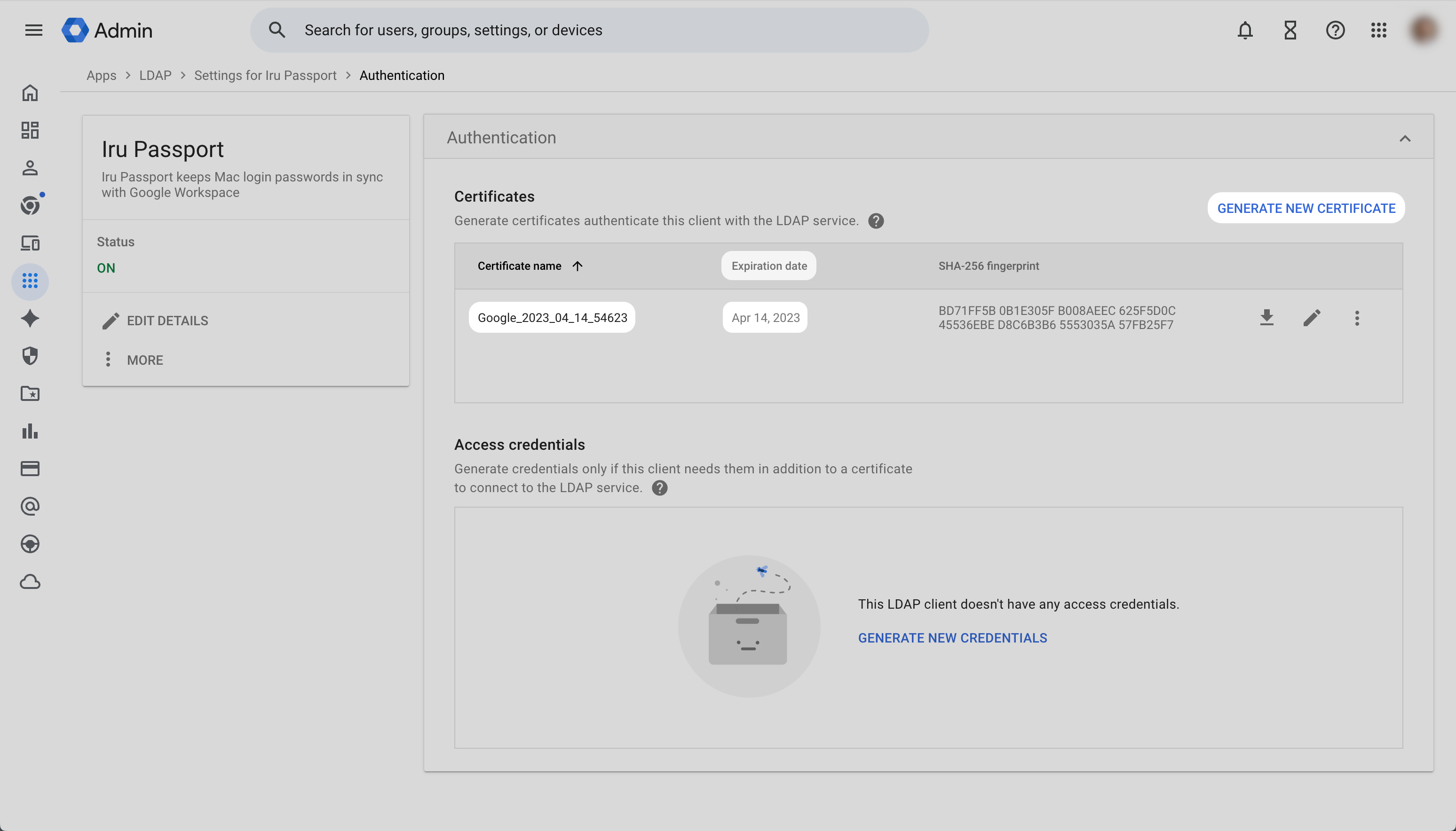The image size is (1456, 831).
Task: Open Security shield icon in sidebar
Action: click(x=30, y=356)
